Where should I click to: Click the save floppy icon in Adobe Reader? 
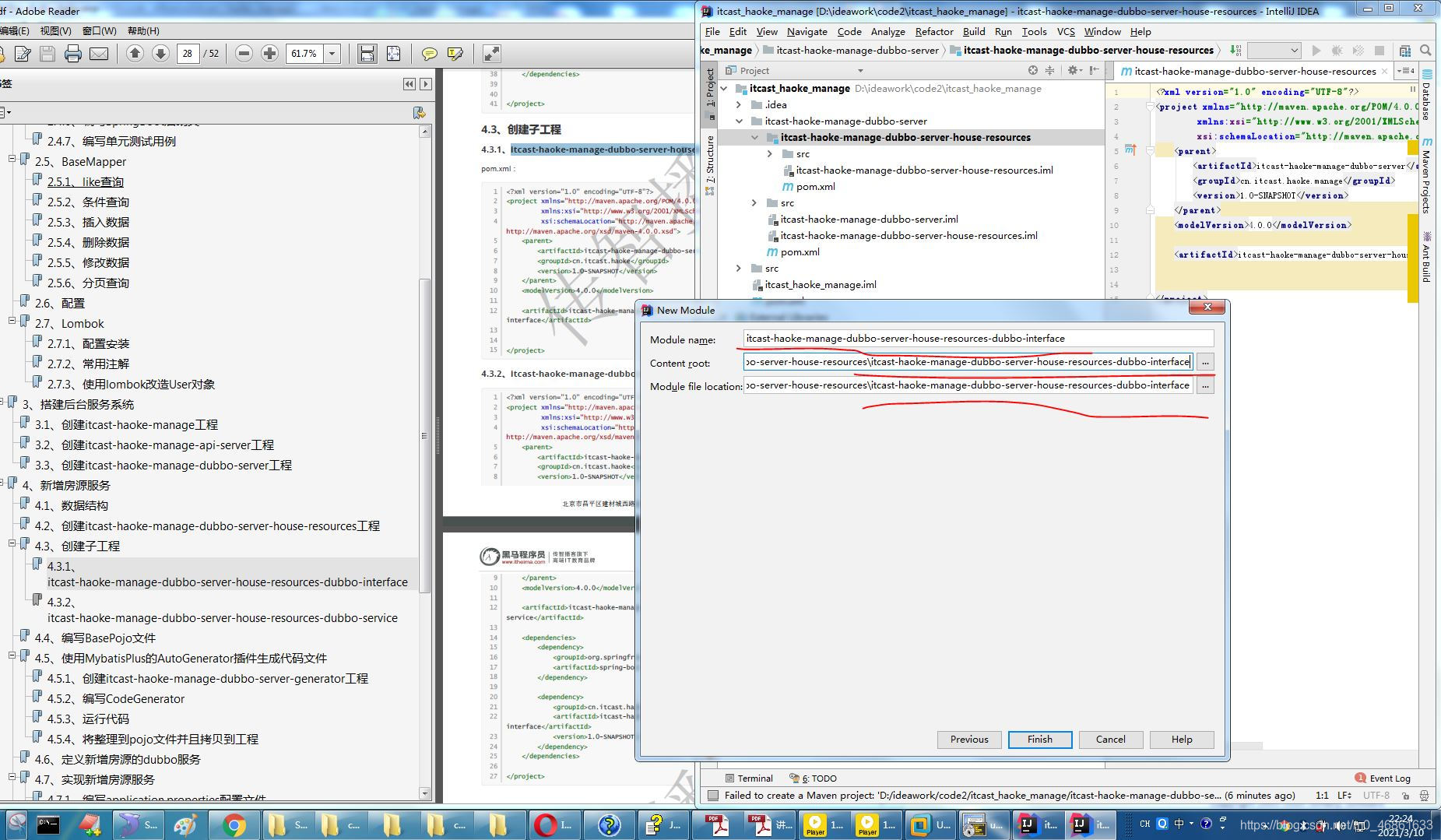47,54
